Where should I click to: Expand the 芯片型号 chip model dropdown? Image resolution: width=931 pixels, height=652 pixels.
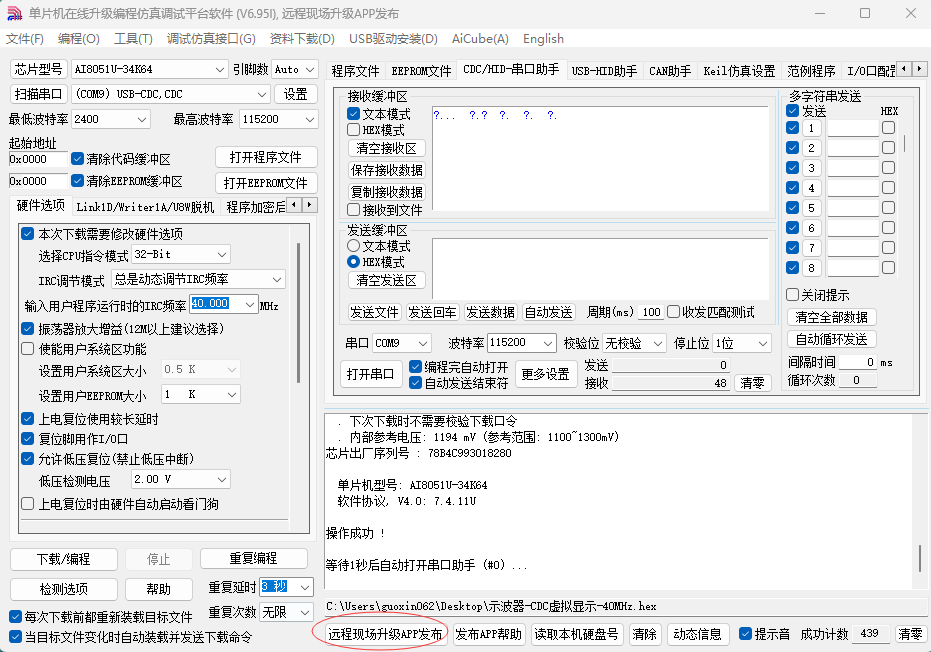point(219,69)
